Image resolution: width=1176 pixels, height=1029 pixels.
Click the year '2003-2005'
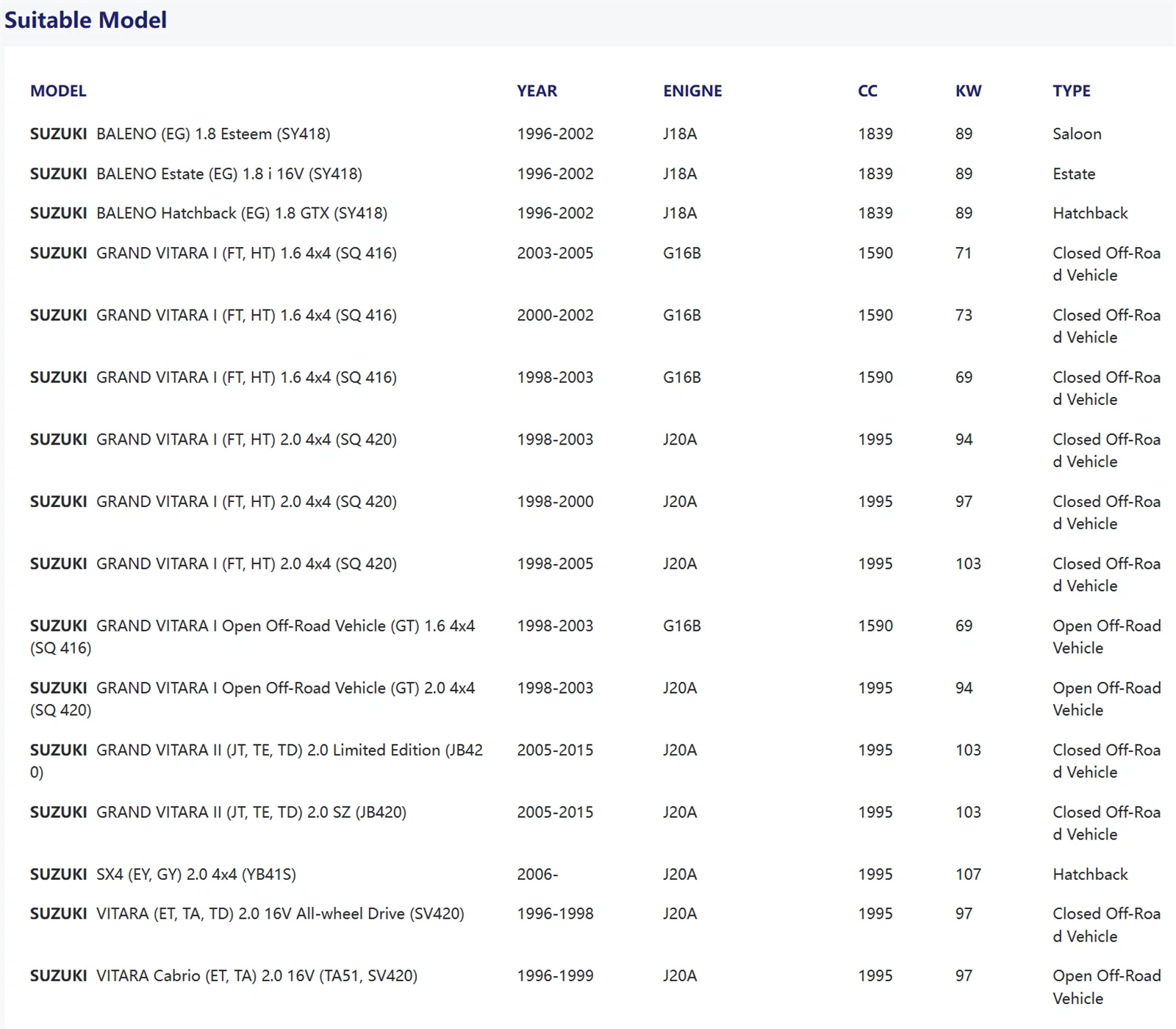(555, 253)
